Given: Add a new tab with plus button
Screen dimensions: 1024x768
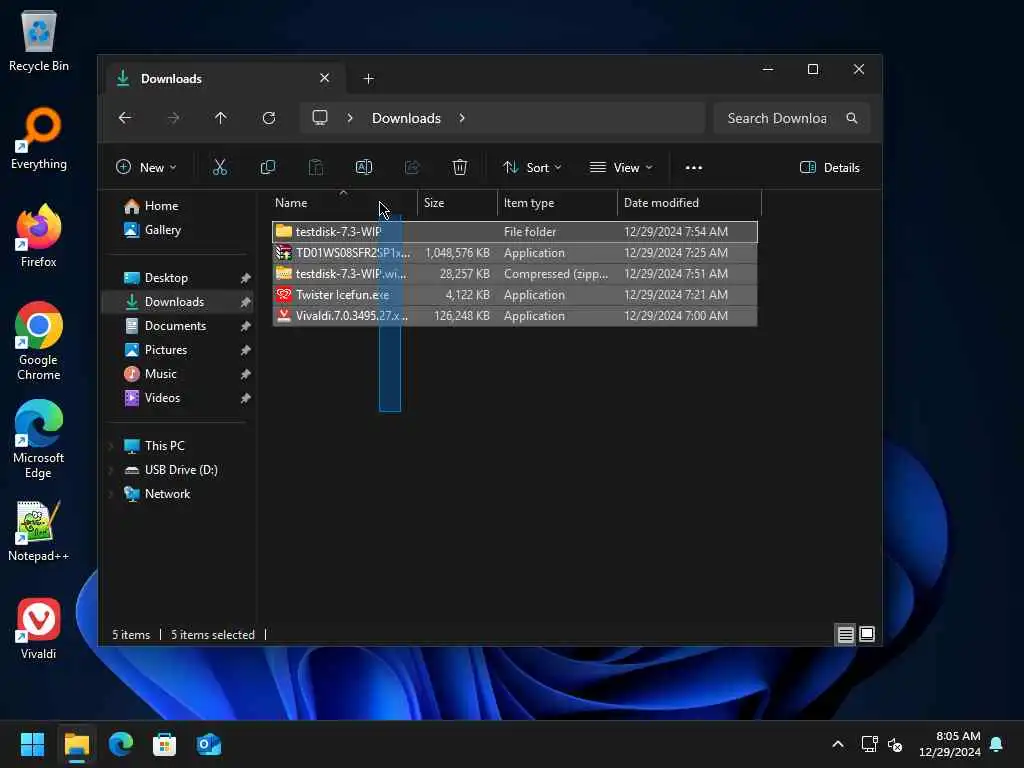Looking at the screenshot, I should pyautogui.click(x=368, y=79).
